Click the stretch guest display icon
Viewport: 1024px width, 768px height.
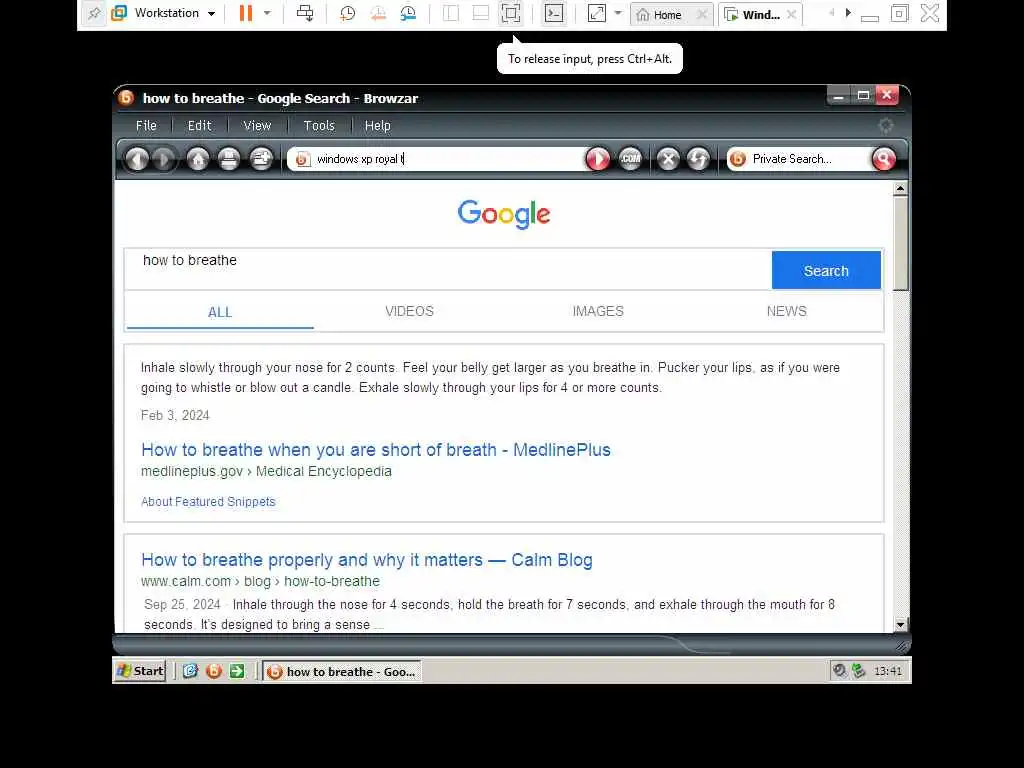pos(597,13)
